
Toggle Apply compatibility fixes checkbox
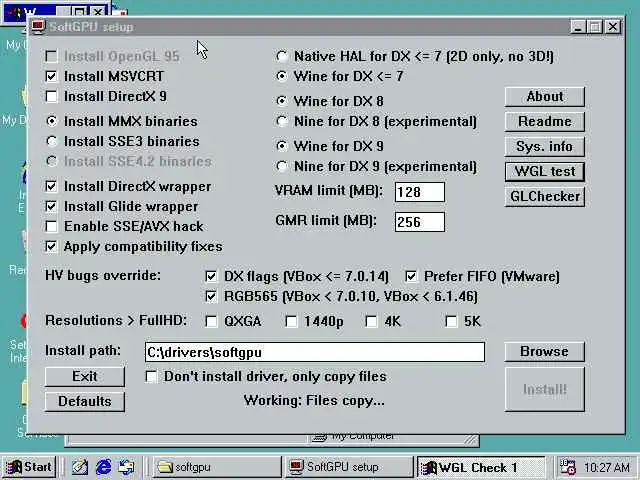click(51, 247)
